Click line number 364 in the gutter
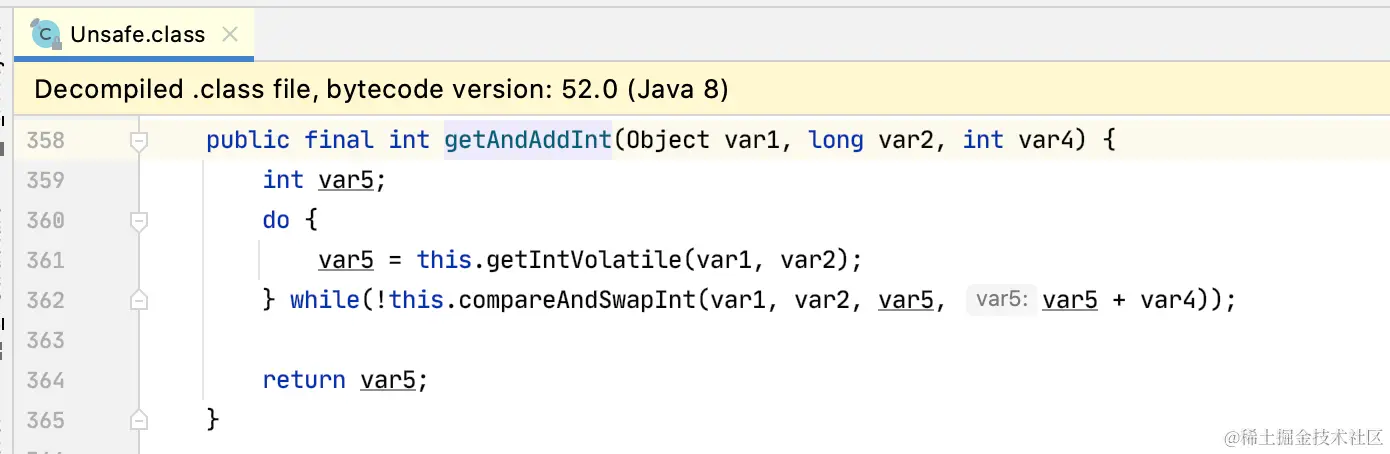Screen dimensions: 1390x454 pos(45,380)
